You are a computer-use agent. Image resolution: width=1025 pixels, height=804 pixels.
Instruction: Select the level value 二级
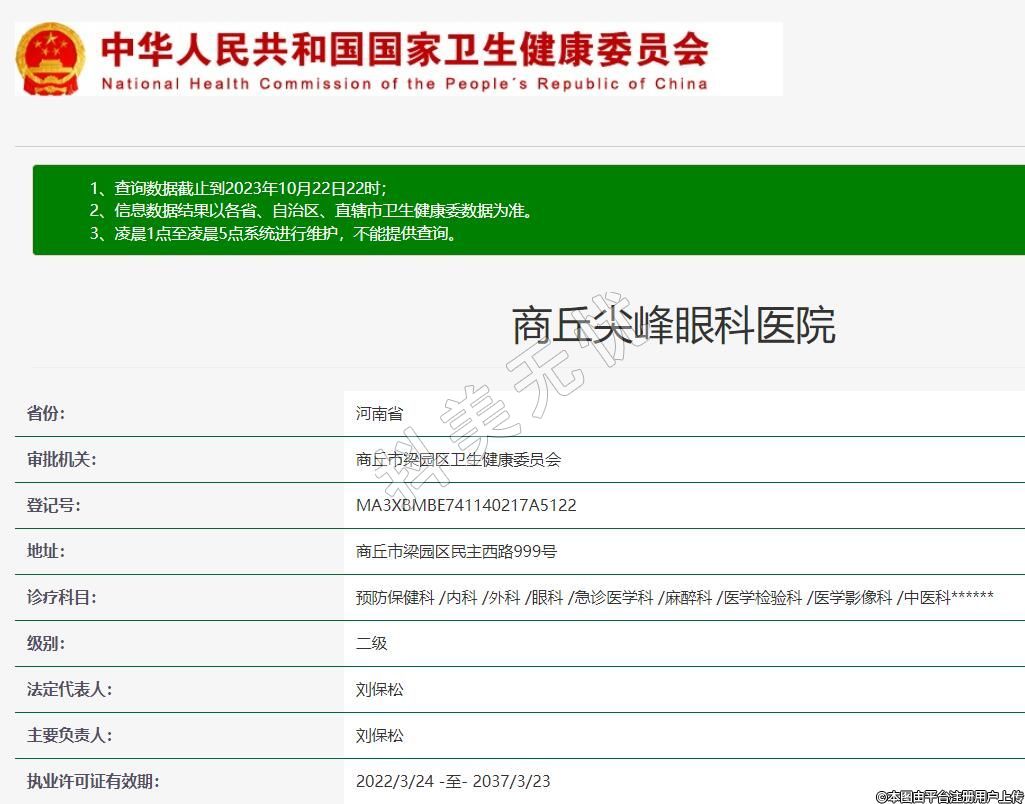pos(371,643)
